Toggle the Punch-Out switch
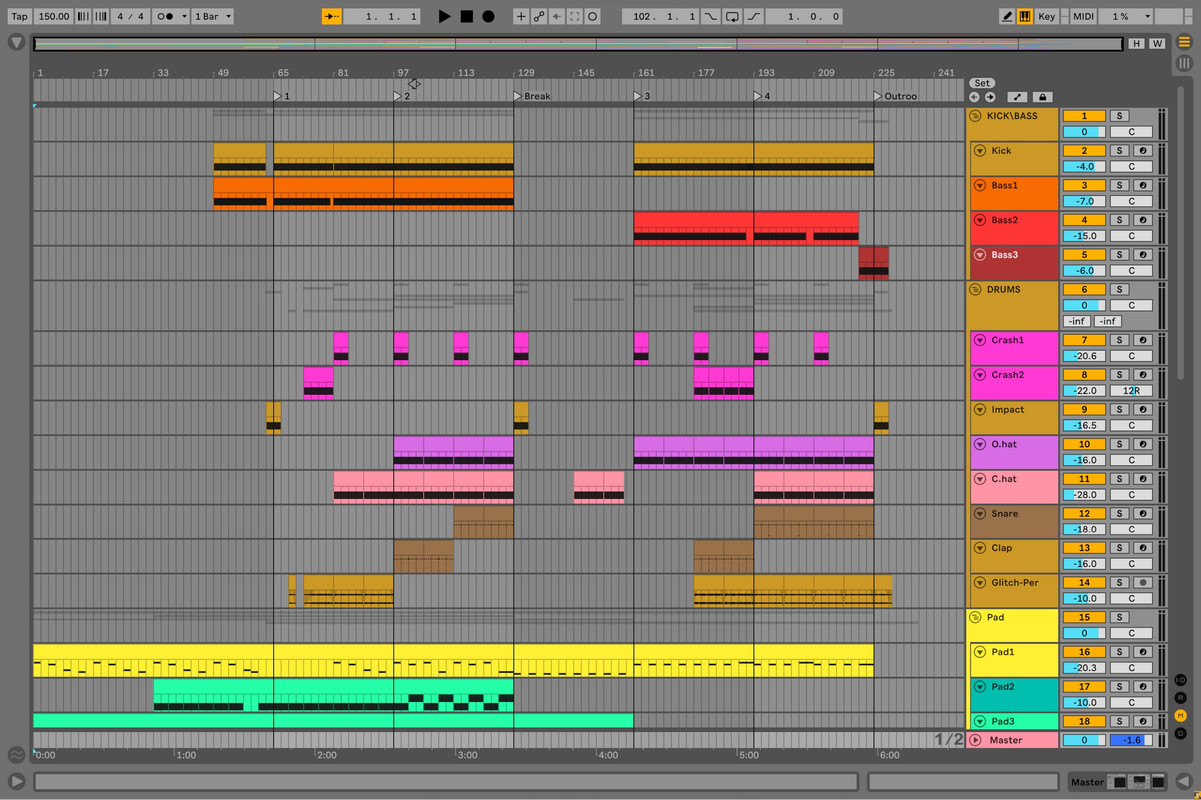The image size is (1201, 800). (754, 16)
